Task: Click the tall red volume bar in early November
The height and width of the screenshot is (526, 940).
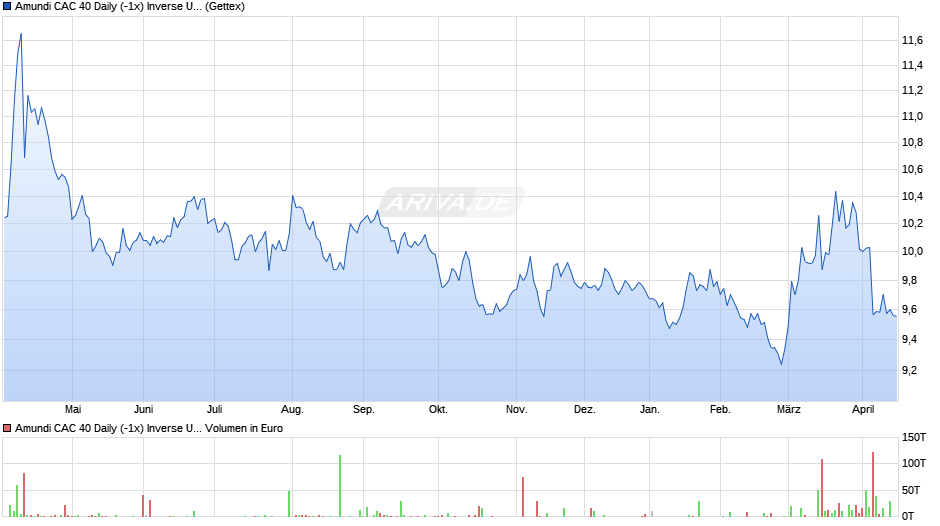Action: 523,497
